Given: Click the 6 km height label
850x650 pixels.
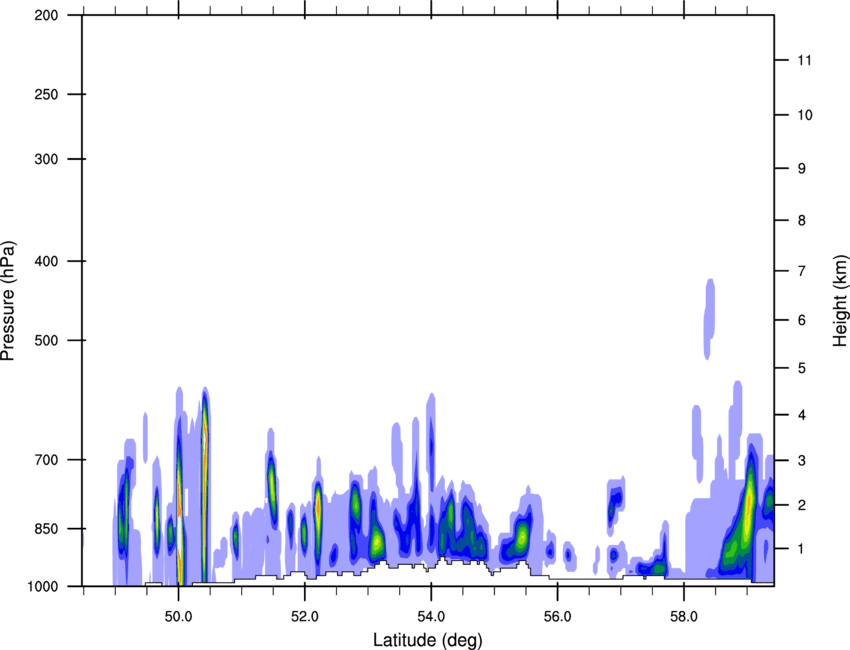Looking at the screenshot, I should (802, 320).
